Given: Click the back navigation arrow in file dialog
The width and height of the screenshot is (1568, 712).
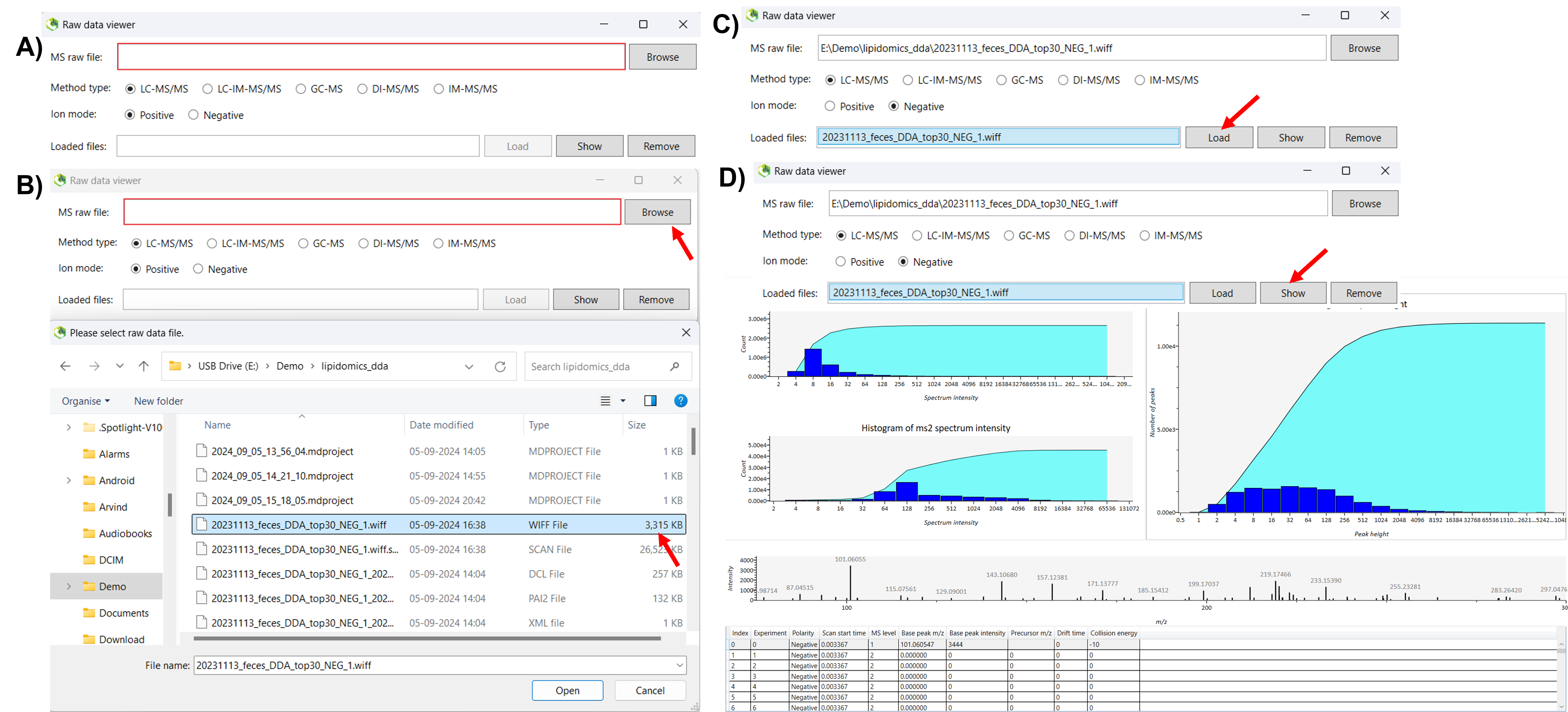Looking at the screenshot, I should pos(65,366).
